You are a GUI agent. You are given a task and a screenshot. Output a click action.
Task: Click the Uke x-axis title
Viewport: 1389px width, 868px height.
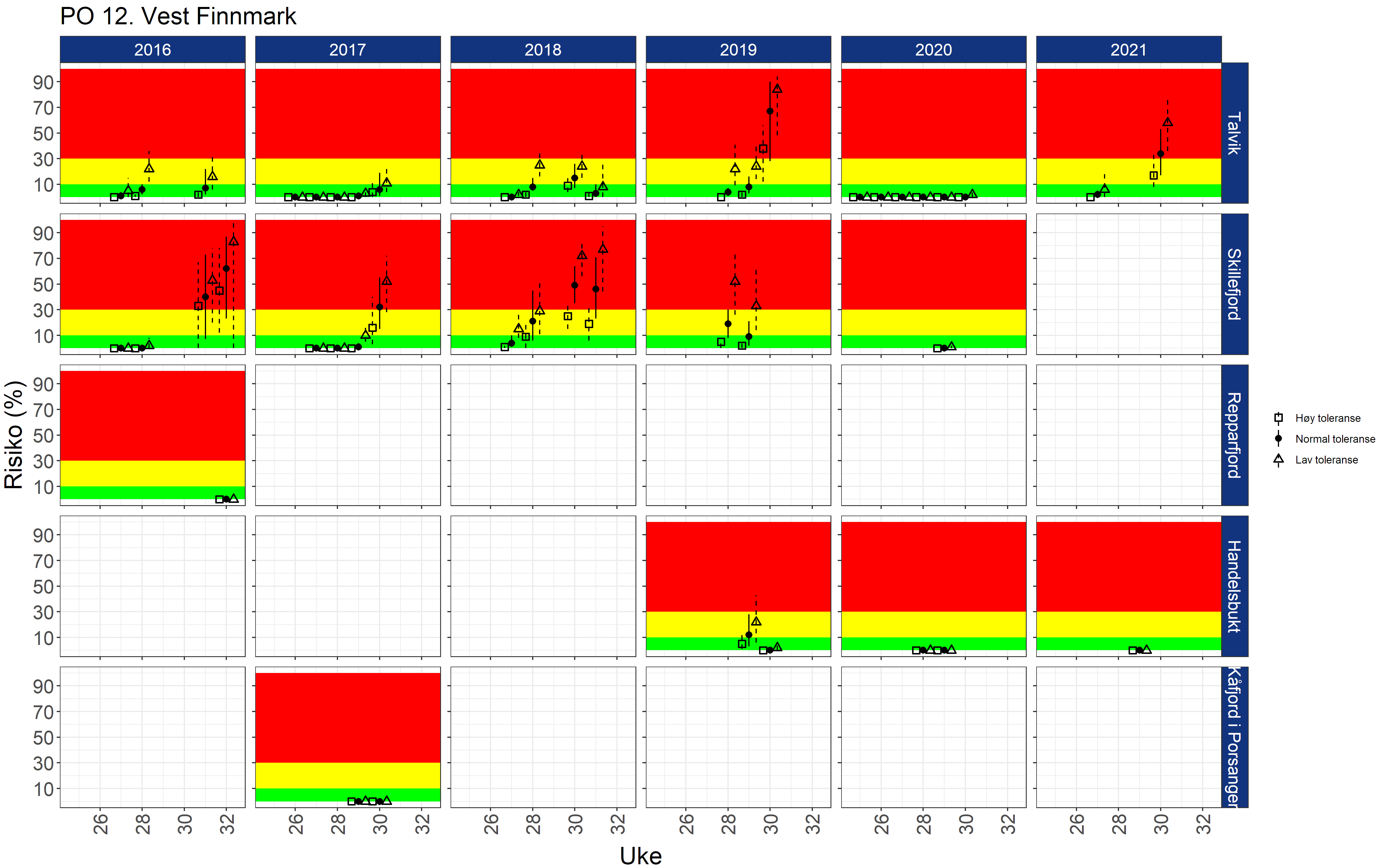(x=641, y=856)
